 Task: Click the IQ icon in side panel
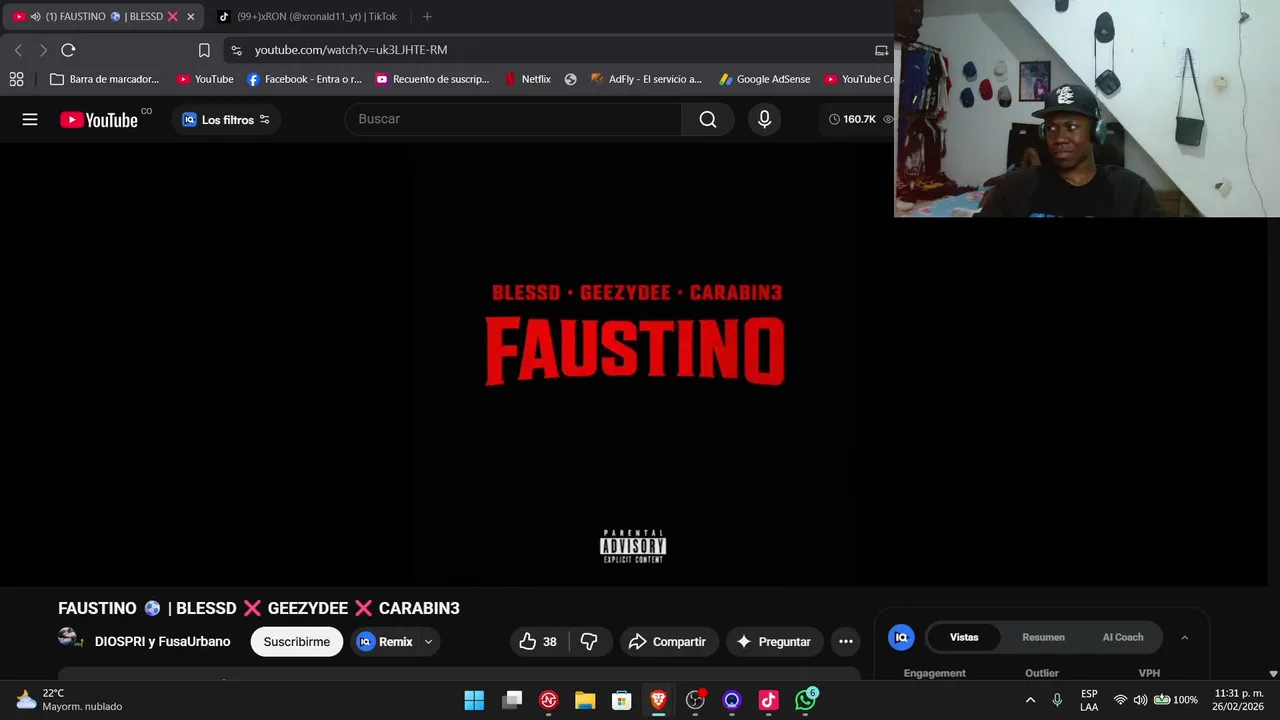[x=901, y=637]
